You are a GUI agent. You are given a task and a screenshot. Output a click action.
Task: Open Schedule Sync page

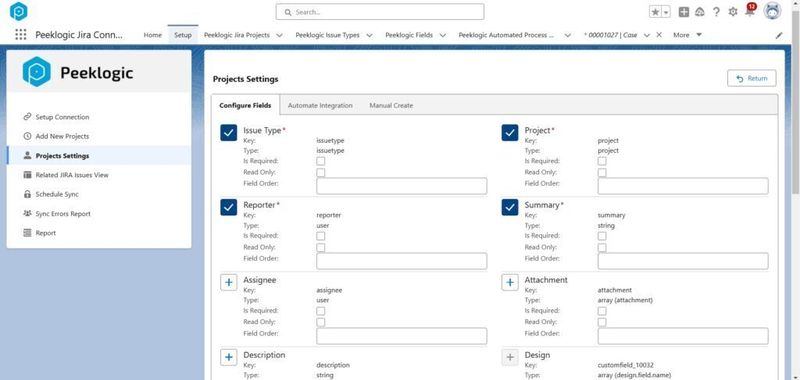pyautogui.click(x=57, y=194)
